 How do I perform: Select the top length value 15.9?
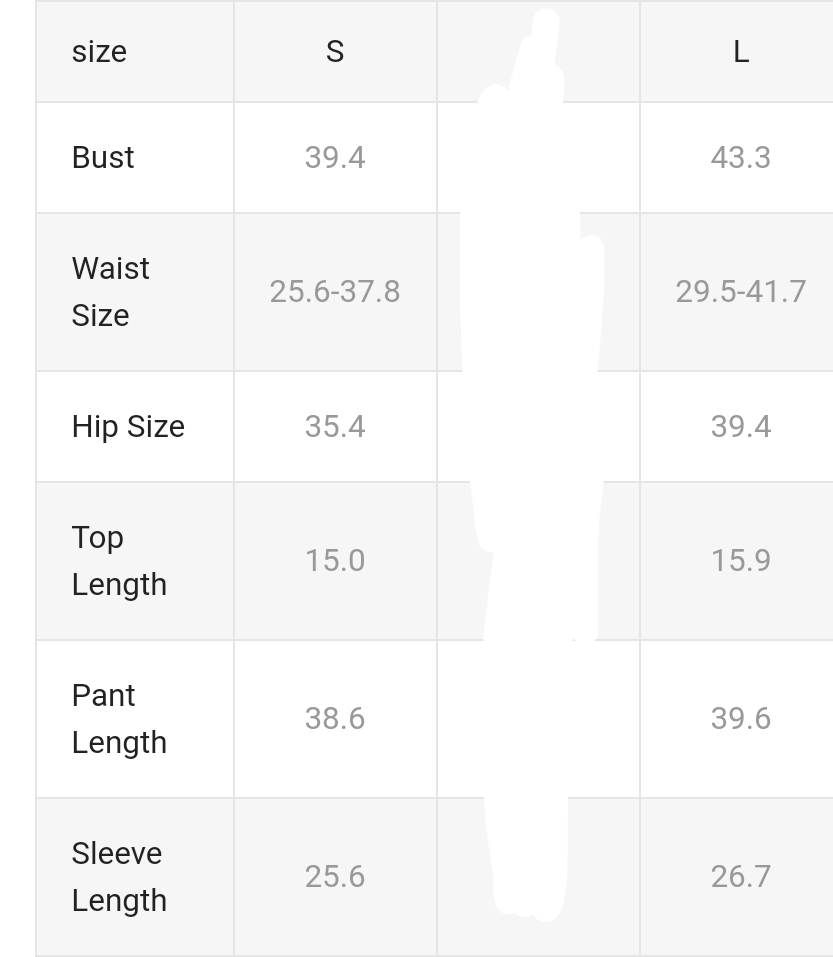pos(740,560)
